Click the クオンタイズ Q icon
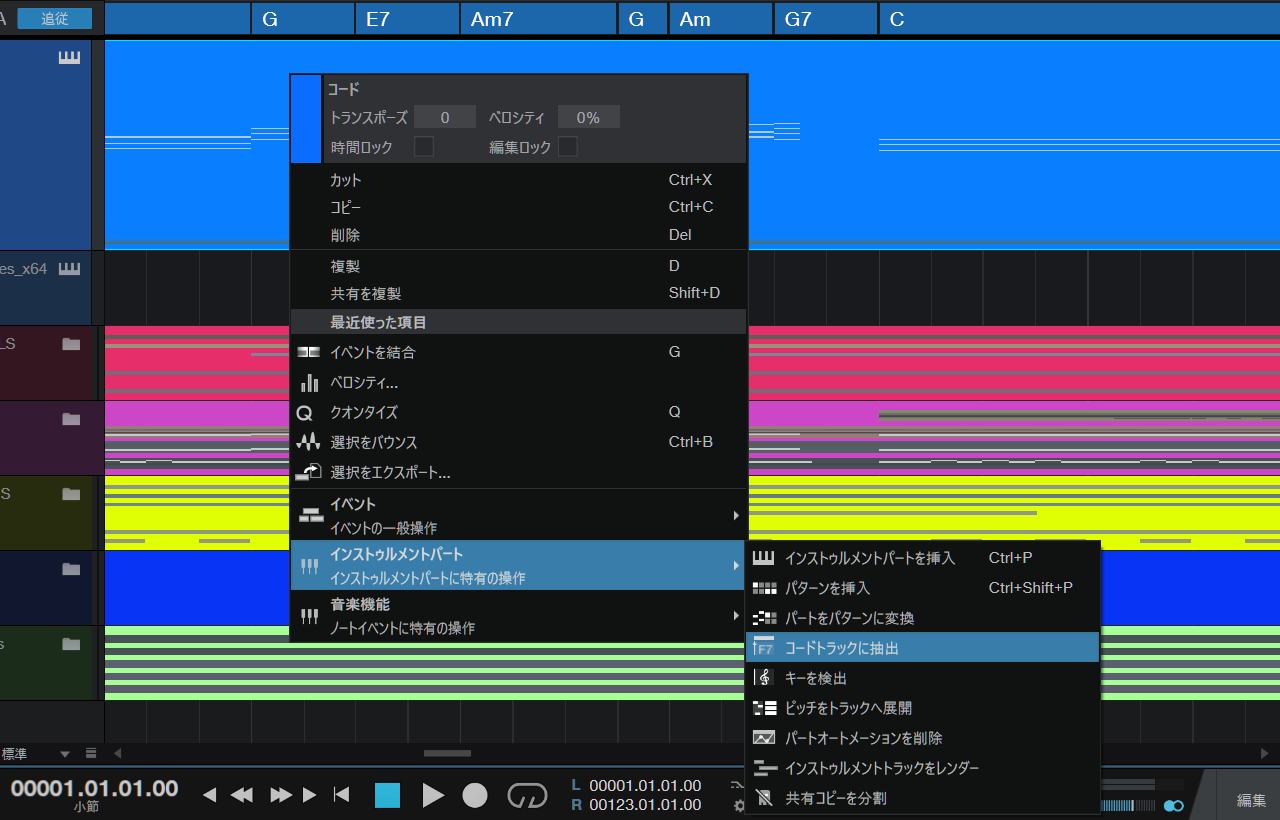Screen dimensions: 1280x820 (305, 412)
